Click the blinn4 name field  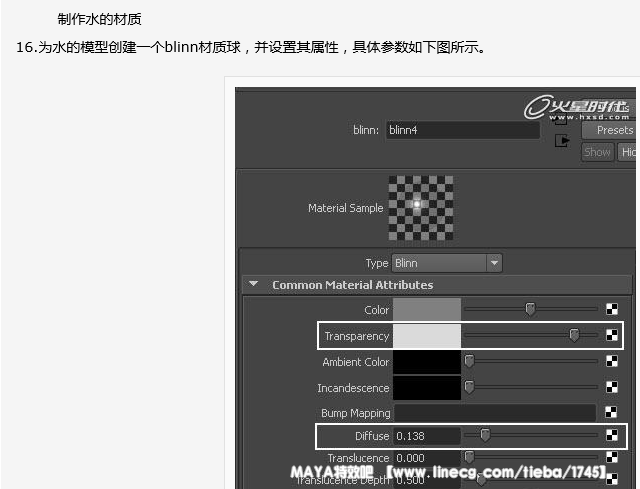[462, 130]
